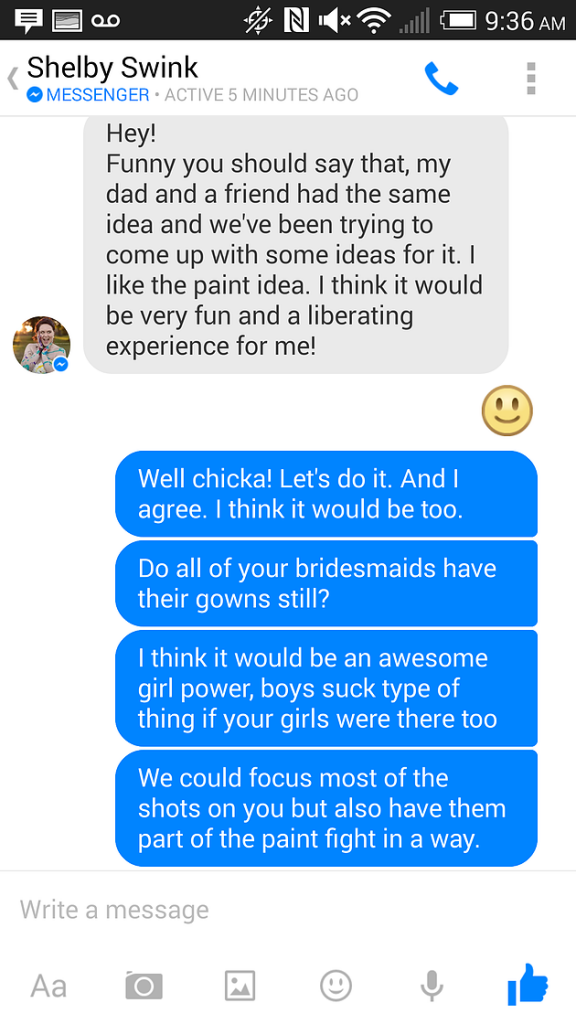Tap the paint fight message bubble
576x1024 pixels.
pyautogui.click(x=327, y=808)
